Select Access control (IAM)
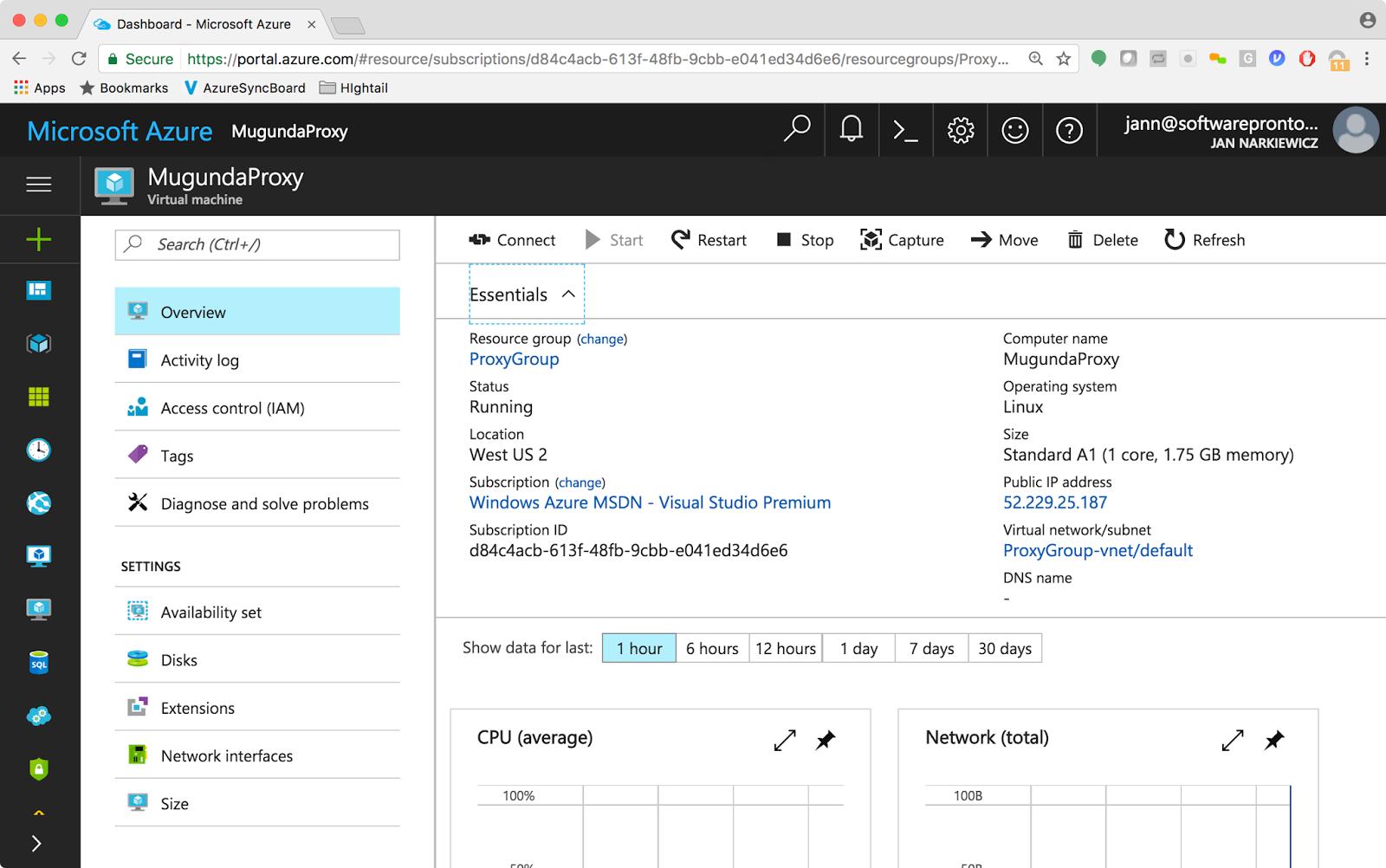Image resolution: width=1386 pixels, height=868 pixels. coord(231,407)
